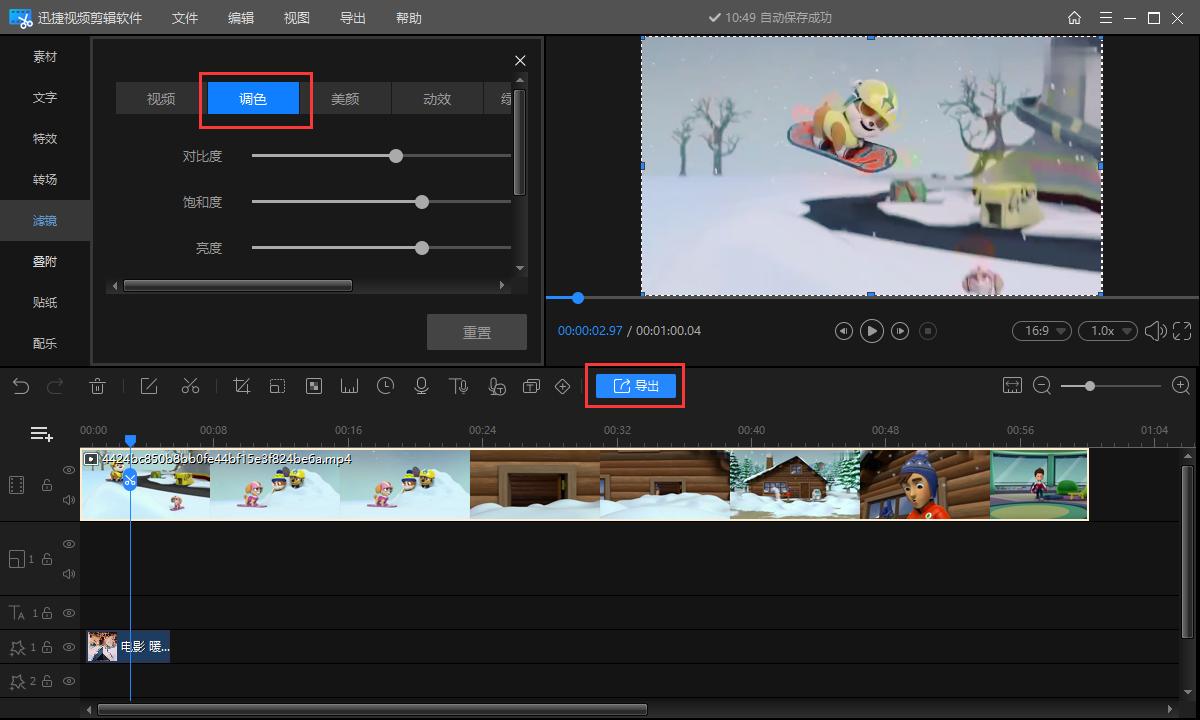The image size is (1200, 720).
Task: Hide the main video track with eye icon
Action: pyautogui.click(x=69, y=470)
